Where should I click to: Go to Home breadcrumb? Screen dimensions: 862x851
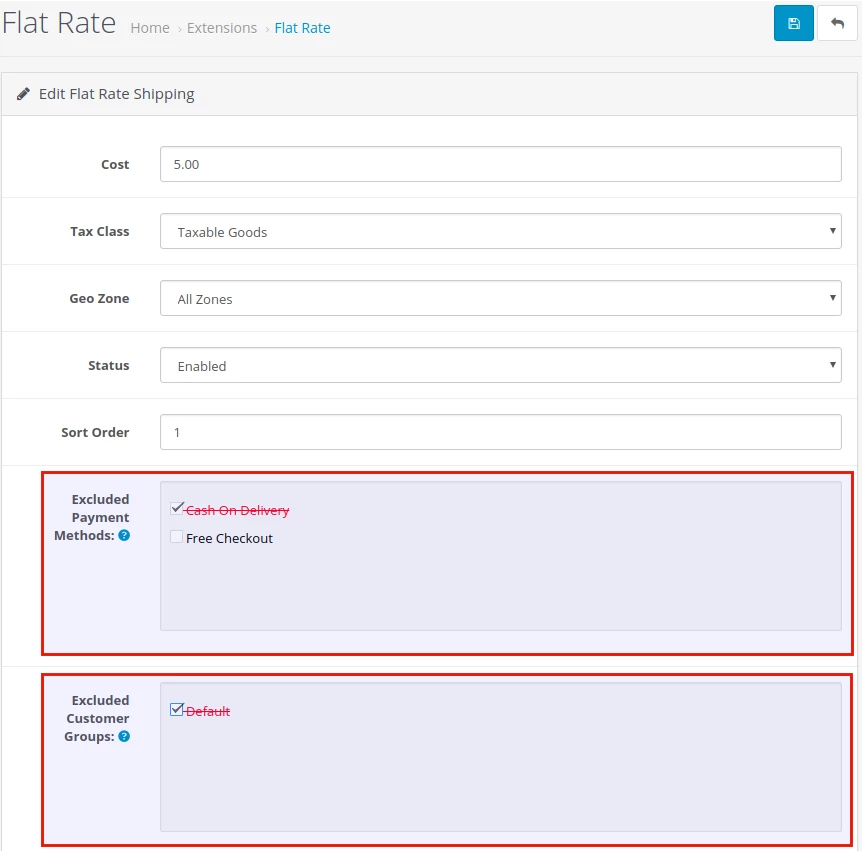click(150, 28)
